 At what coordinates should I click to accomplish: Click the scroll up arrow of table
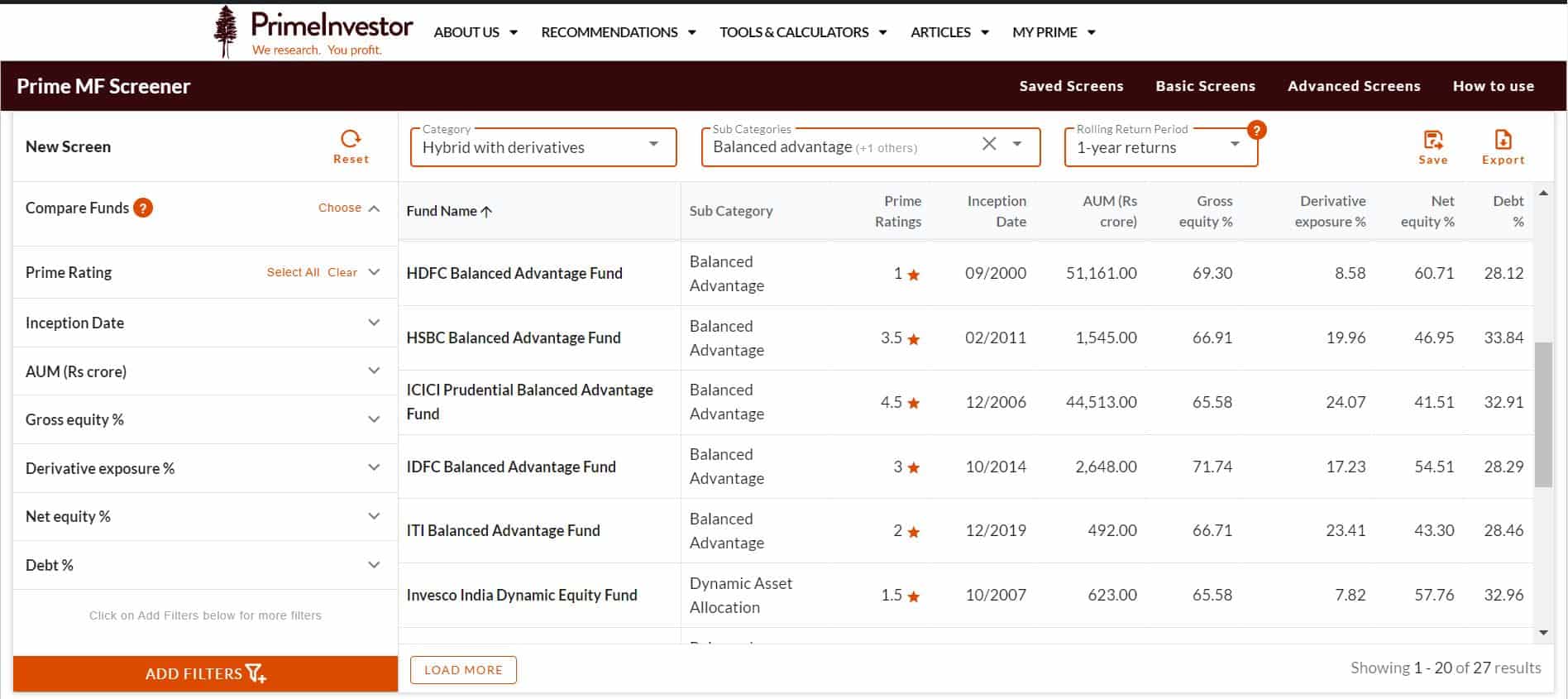(1543, 194)
